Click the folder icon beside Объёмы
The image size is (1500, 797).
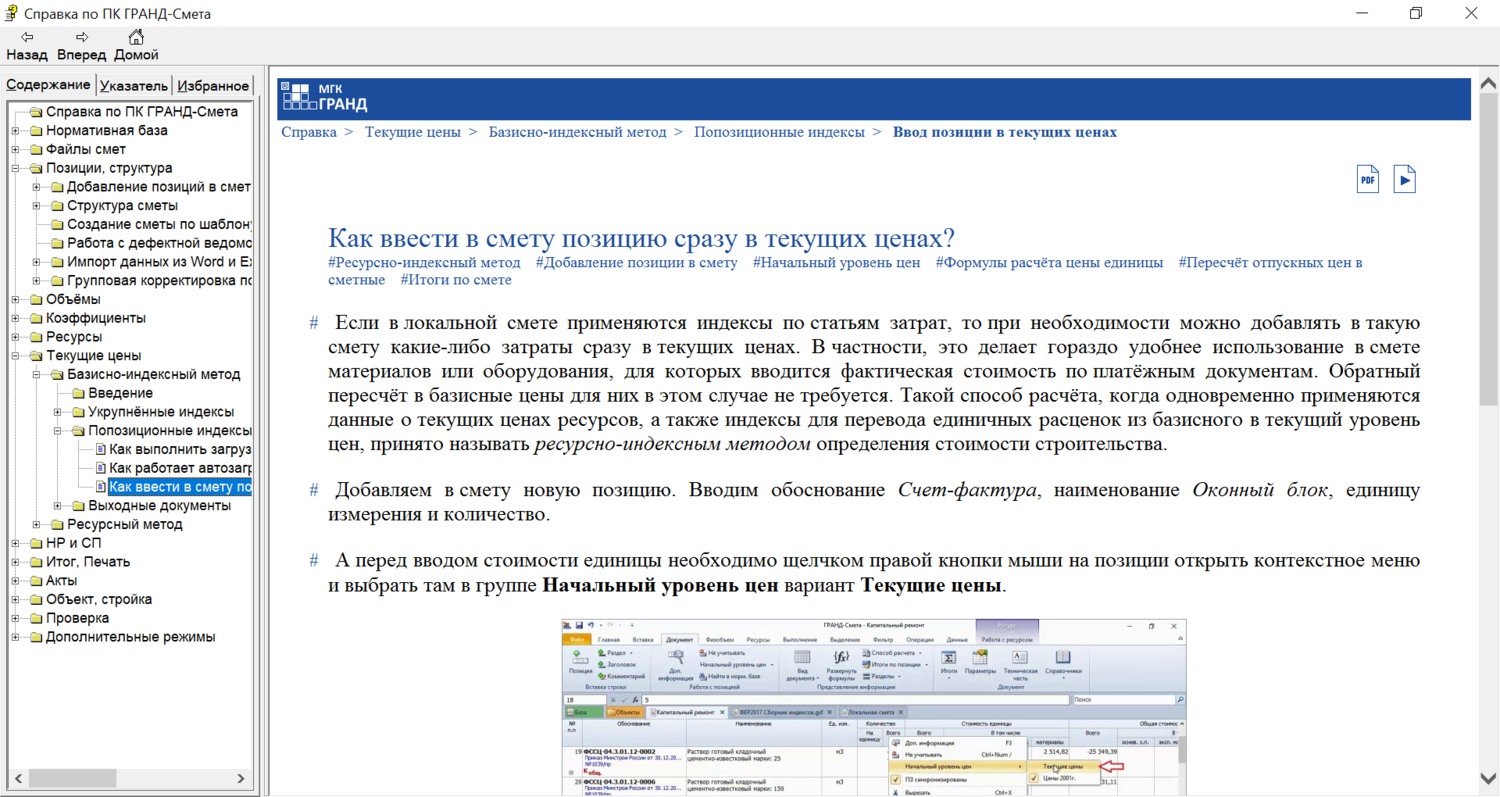pos(36,300)
